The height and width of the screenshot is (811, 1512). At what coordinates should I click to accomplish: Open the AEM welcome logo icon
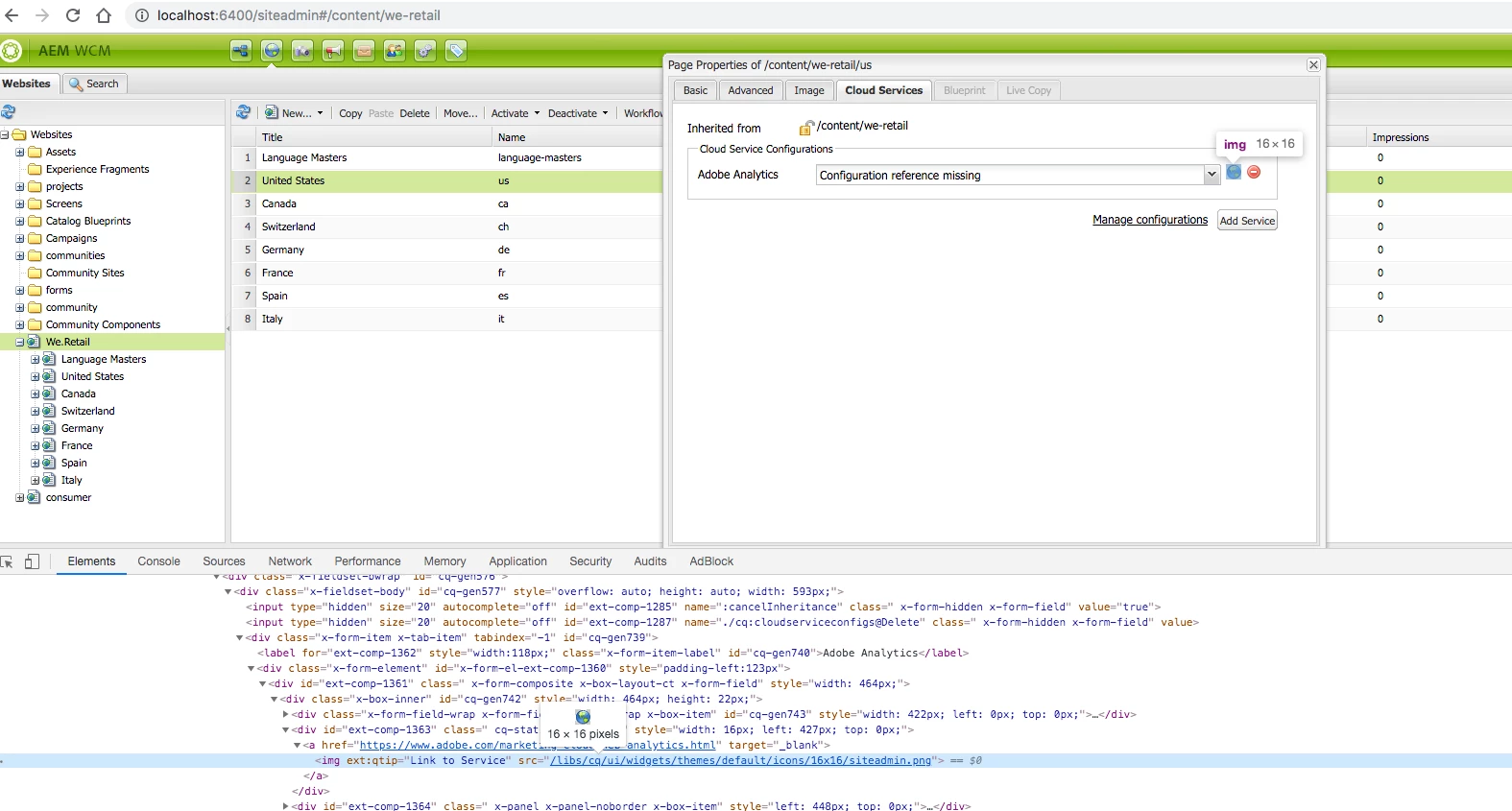11,51
